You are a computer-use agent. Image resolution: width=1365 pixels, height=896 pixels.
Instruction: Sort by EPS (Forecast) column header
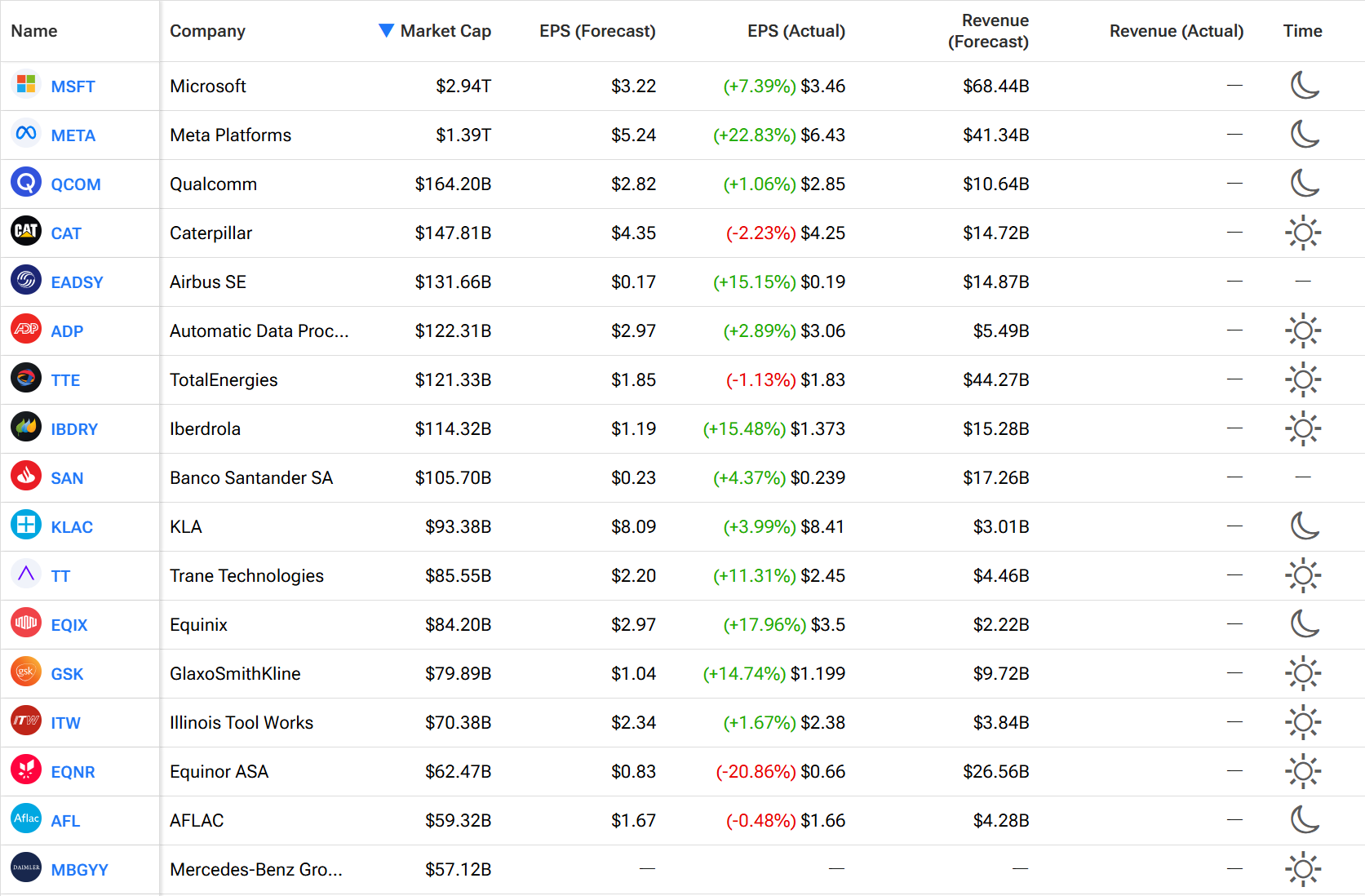597,31
